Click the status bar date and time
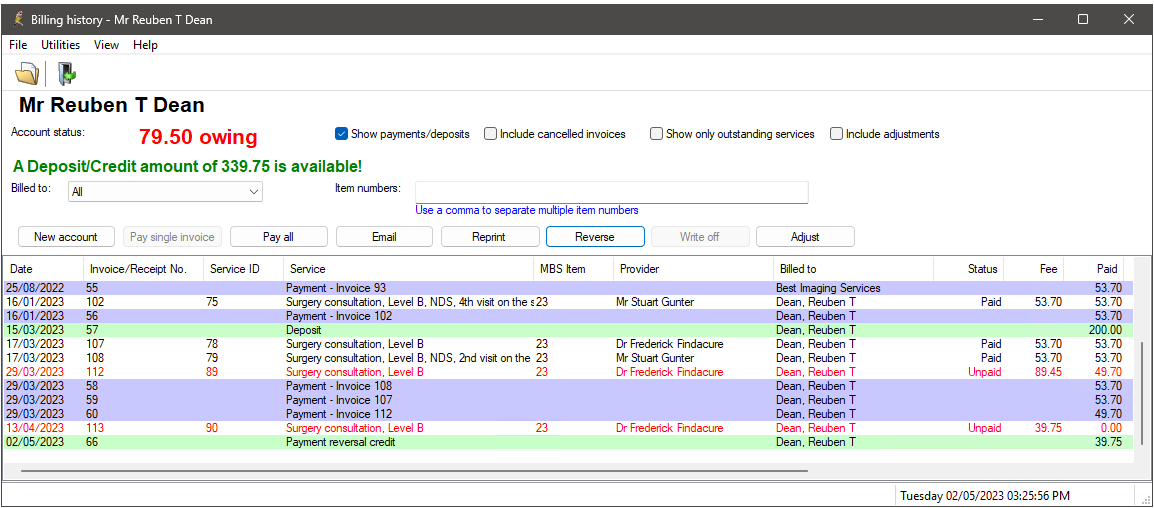This screenshot has width=1154, height=508. point(985,495)
